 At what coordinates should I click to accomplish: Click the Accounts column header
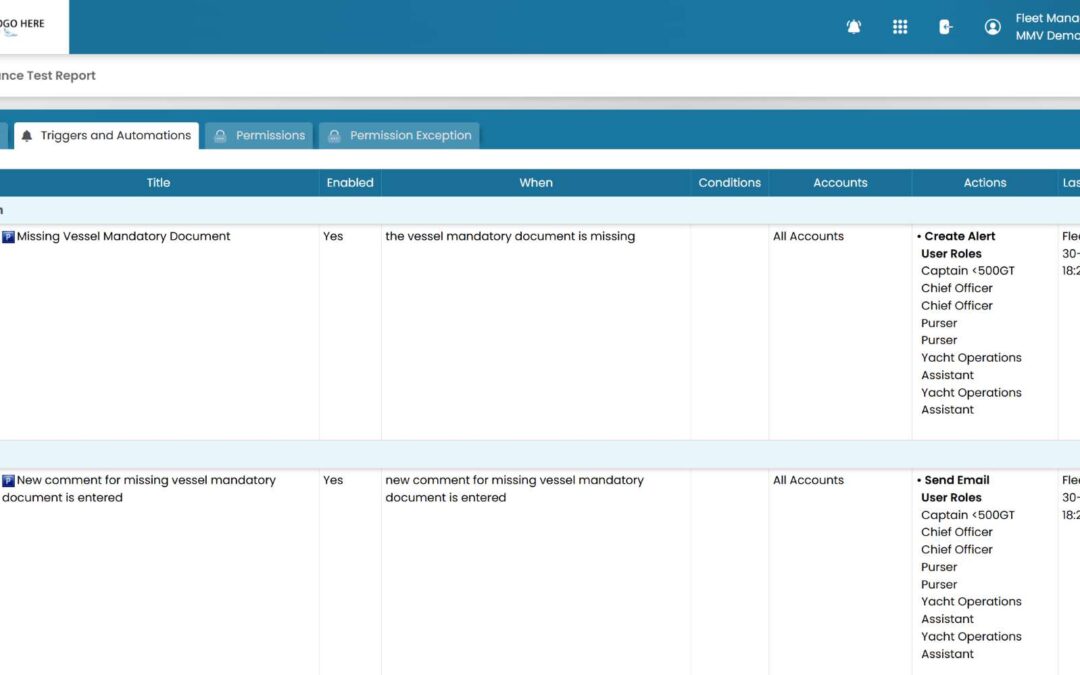840,183
